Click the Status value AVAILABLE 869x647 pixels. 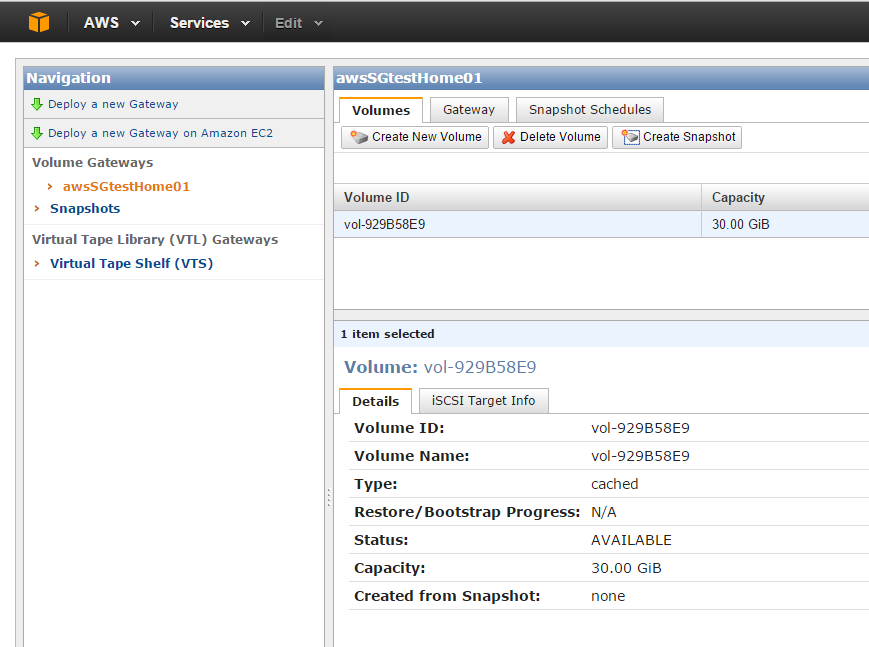point(631,540)
